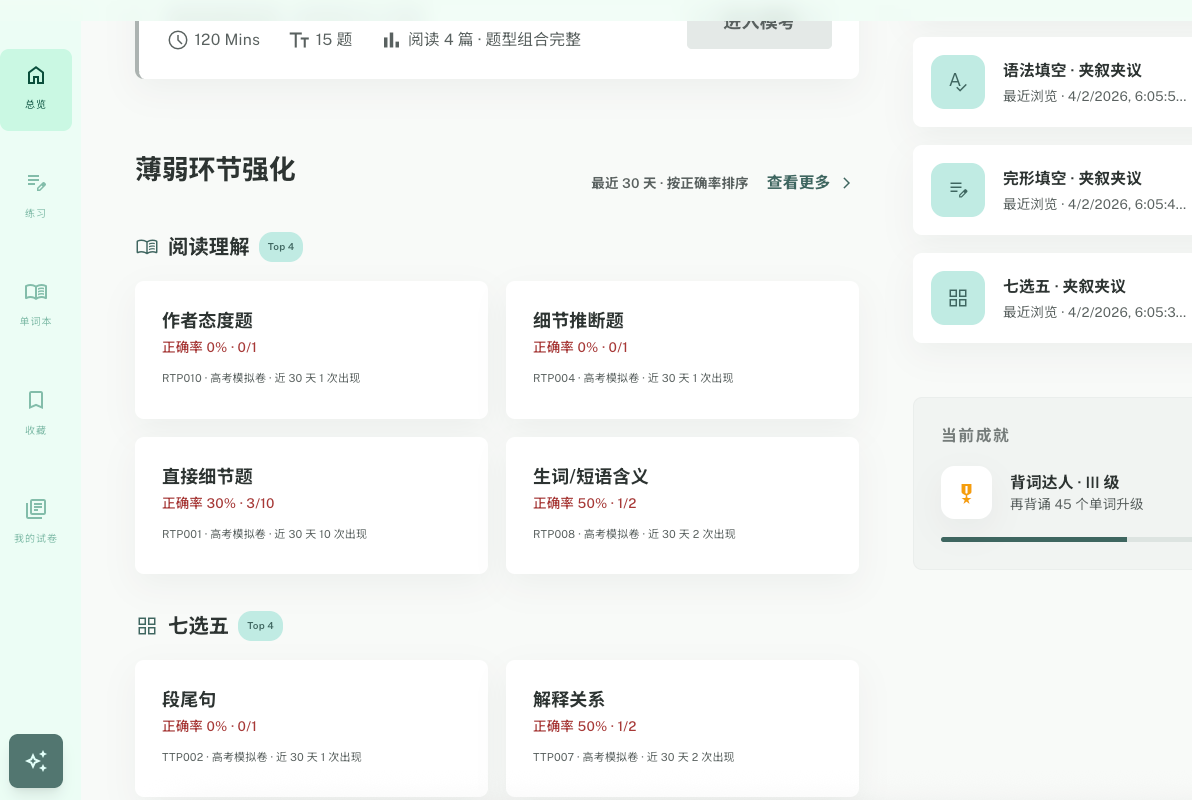Select the 单词本 sidebar label
Image resolution: width=1192 pixels, height=800 pixels.
pyautogui.click(x=36, y=322)
